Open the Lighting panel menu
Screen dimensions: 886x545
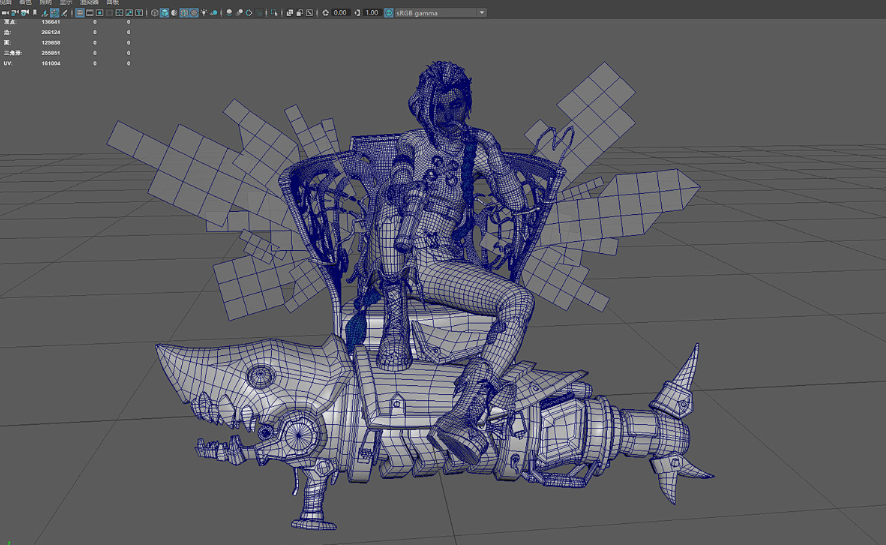[45, 2]
